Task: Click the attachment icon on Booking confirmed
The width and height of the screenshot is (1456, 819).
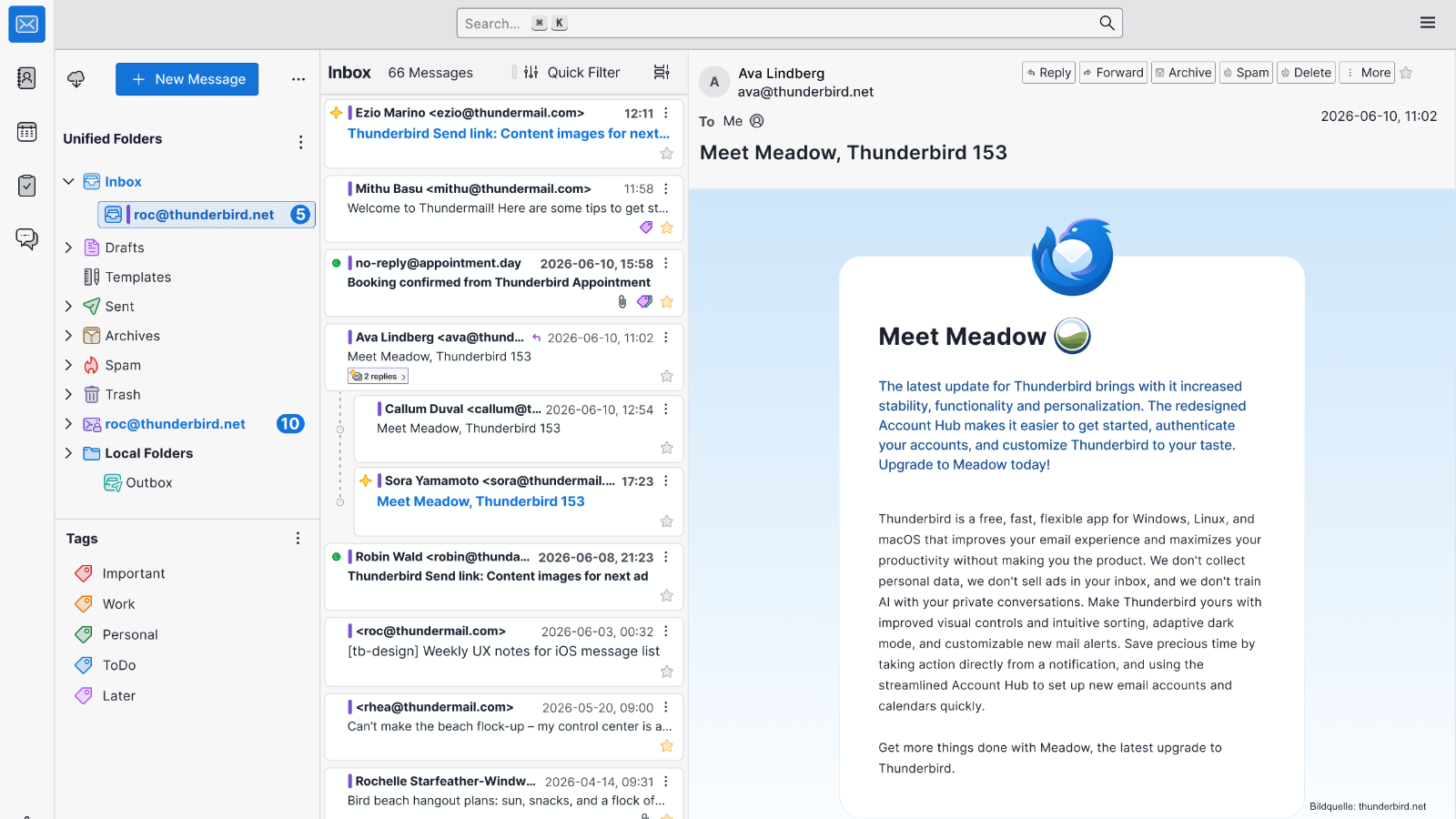Action: pos(622,301)
